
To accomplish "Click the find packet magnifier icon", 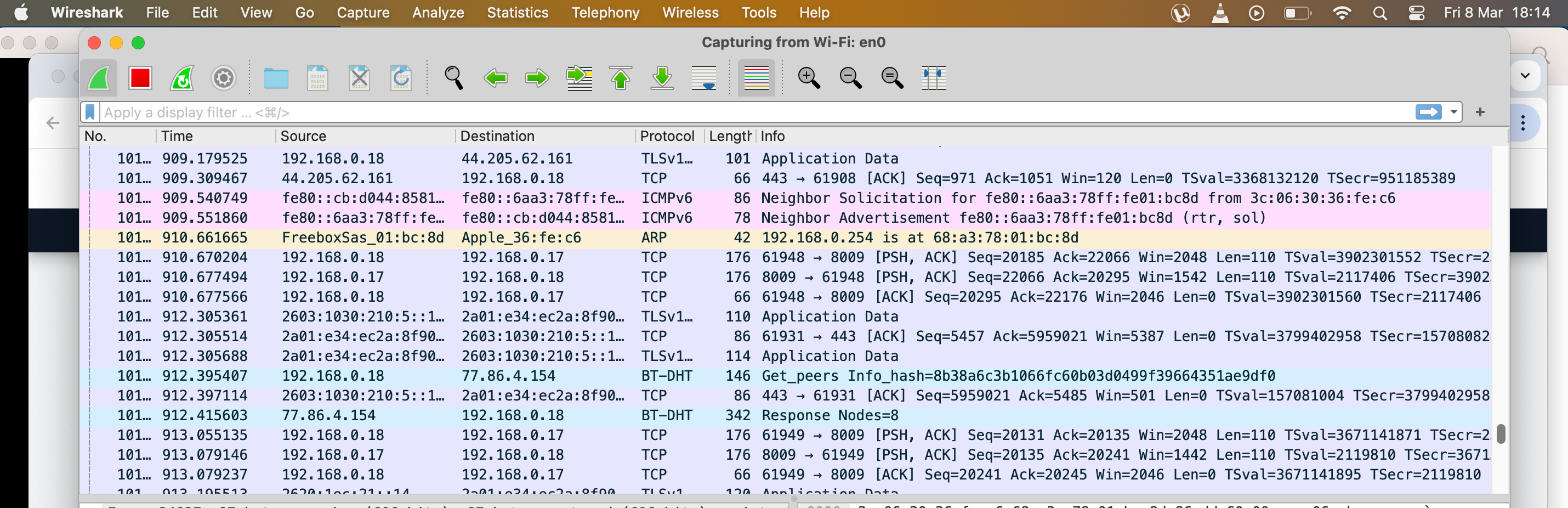I will tap(453, 78).
